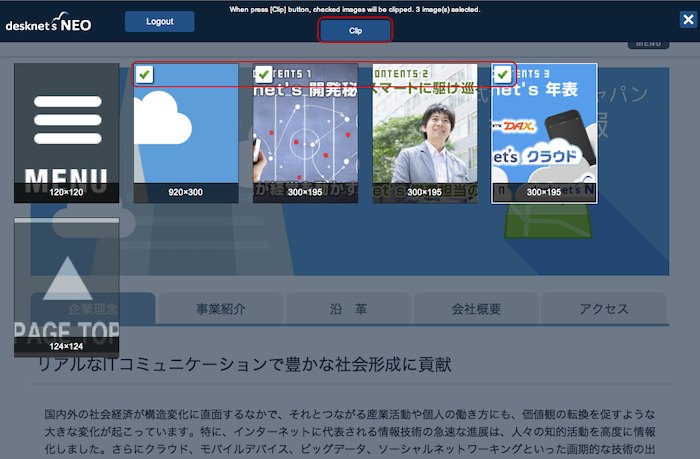
Task: Close the clipping overlay with the X
Action: click(x=688, y=20)
